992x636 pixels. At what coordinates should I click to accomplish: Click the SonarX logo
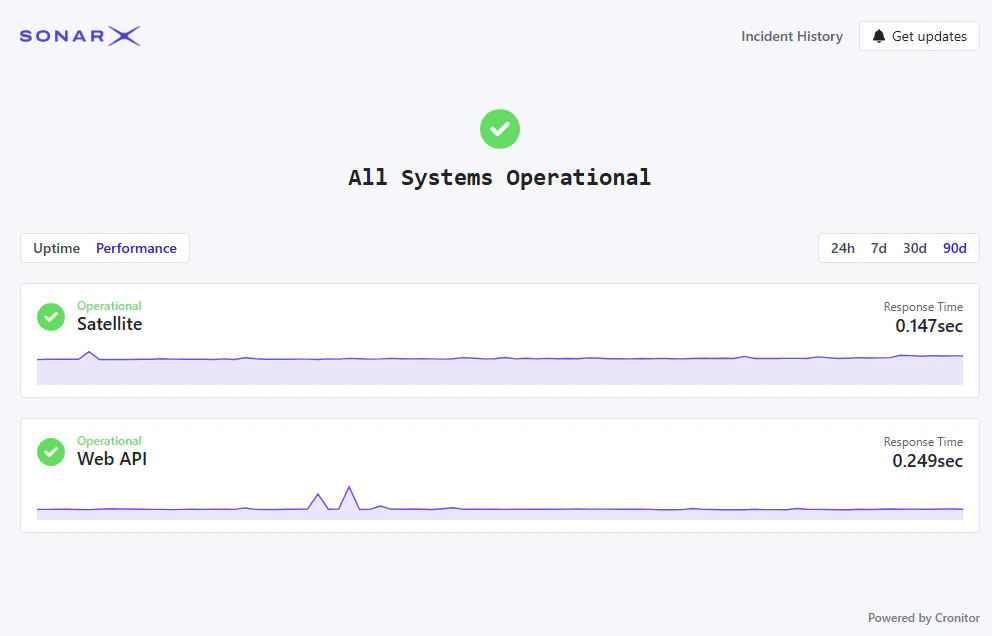80,36
